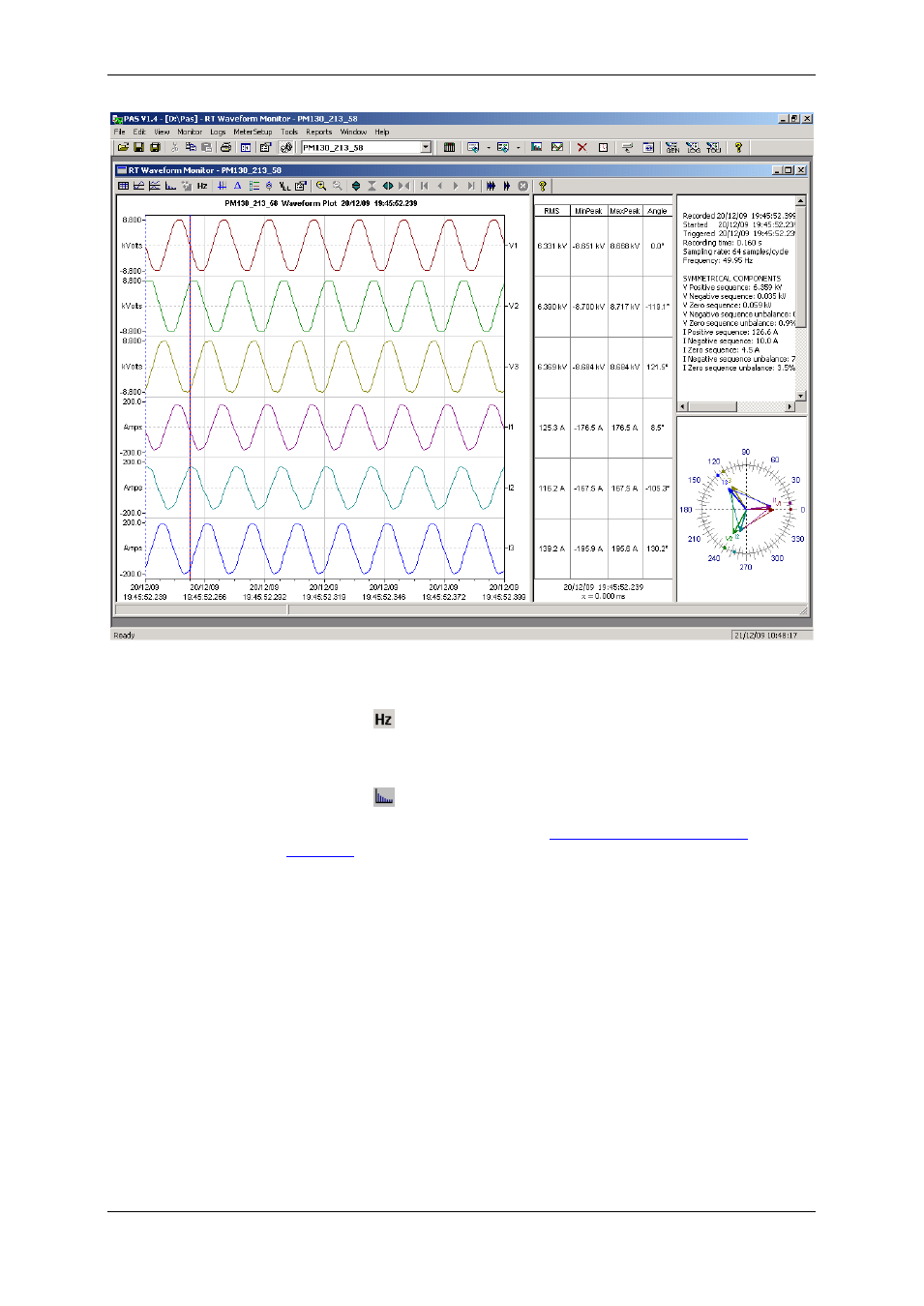Click the RMS column header
This screenshot has width=924, height=1306.
[551, 211]
